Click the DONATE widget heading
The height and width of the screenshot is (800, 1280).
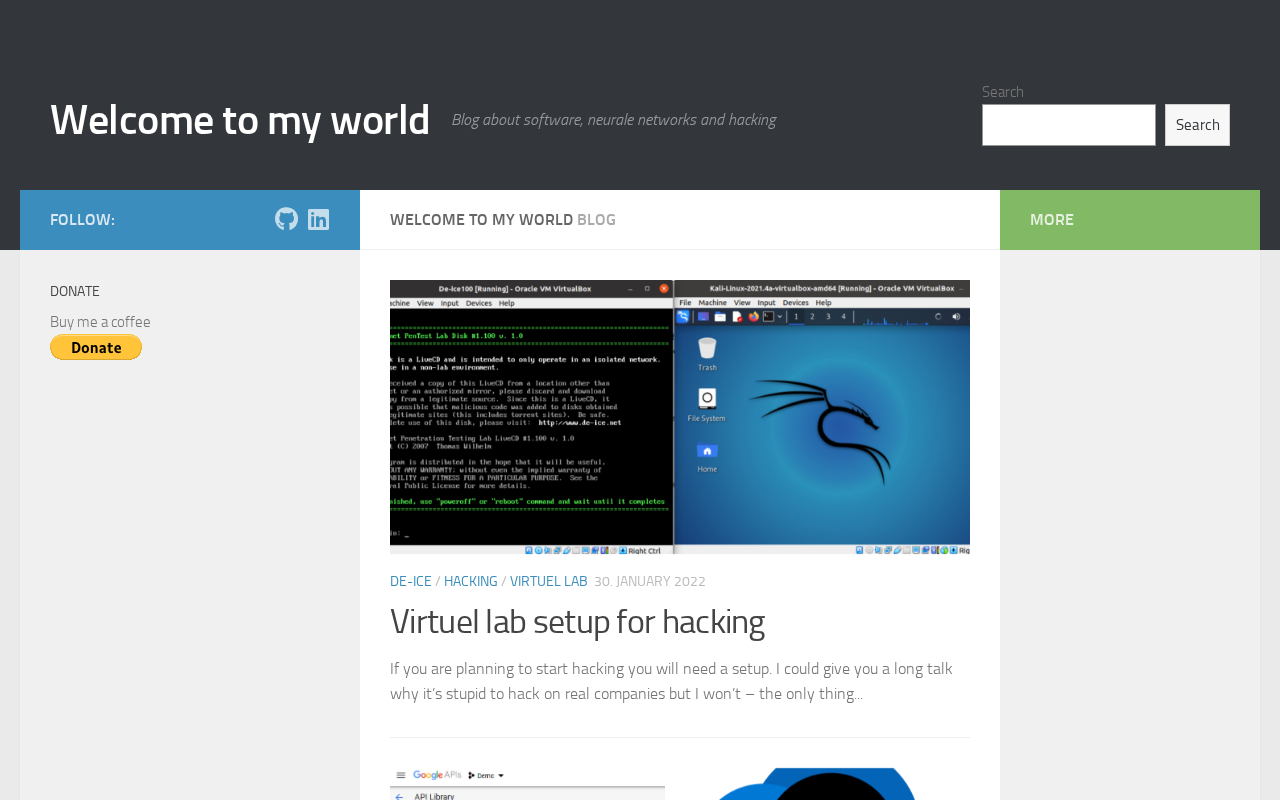pos(75,291)
